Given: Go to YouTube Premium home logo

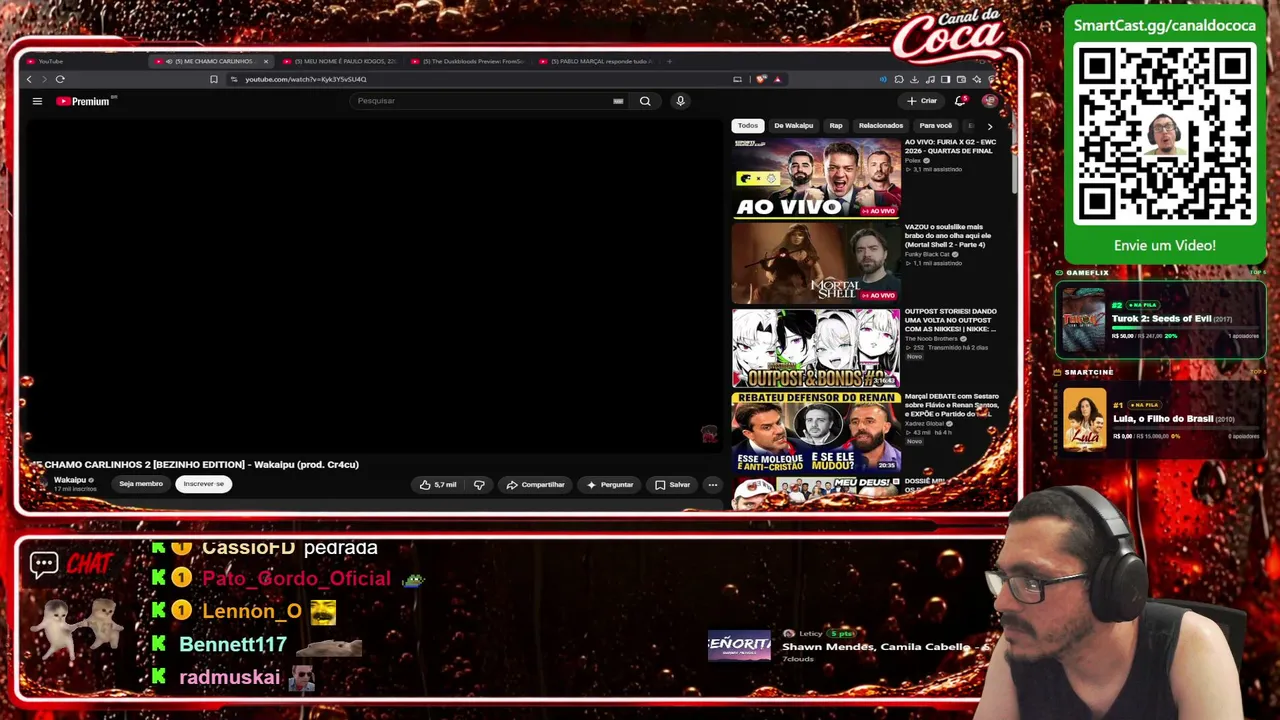Looking at the screenshot, I should 86,101.
